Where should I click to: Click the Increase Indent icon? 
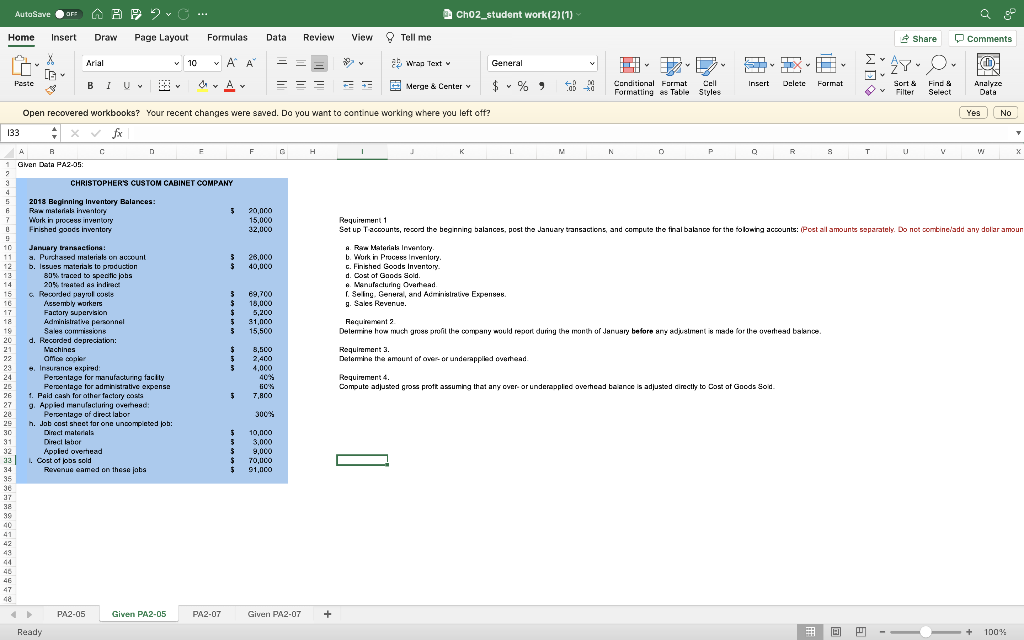pyautogui.click(x=367, y=86)
